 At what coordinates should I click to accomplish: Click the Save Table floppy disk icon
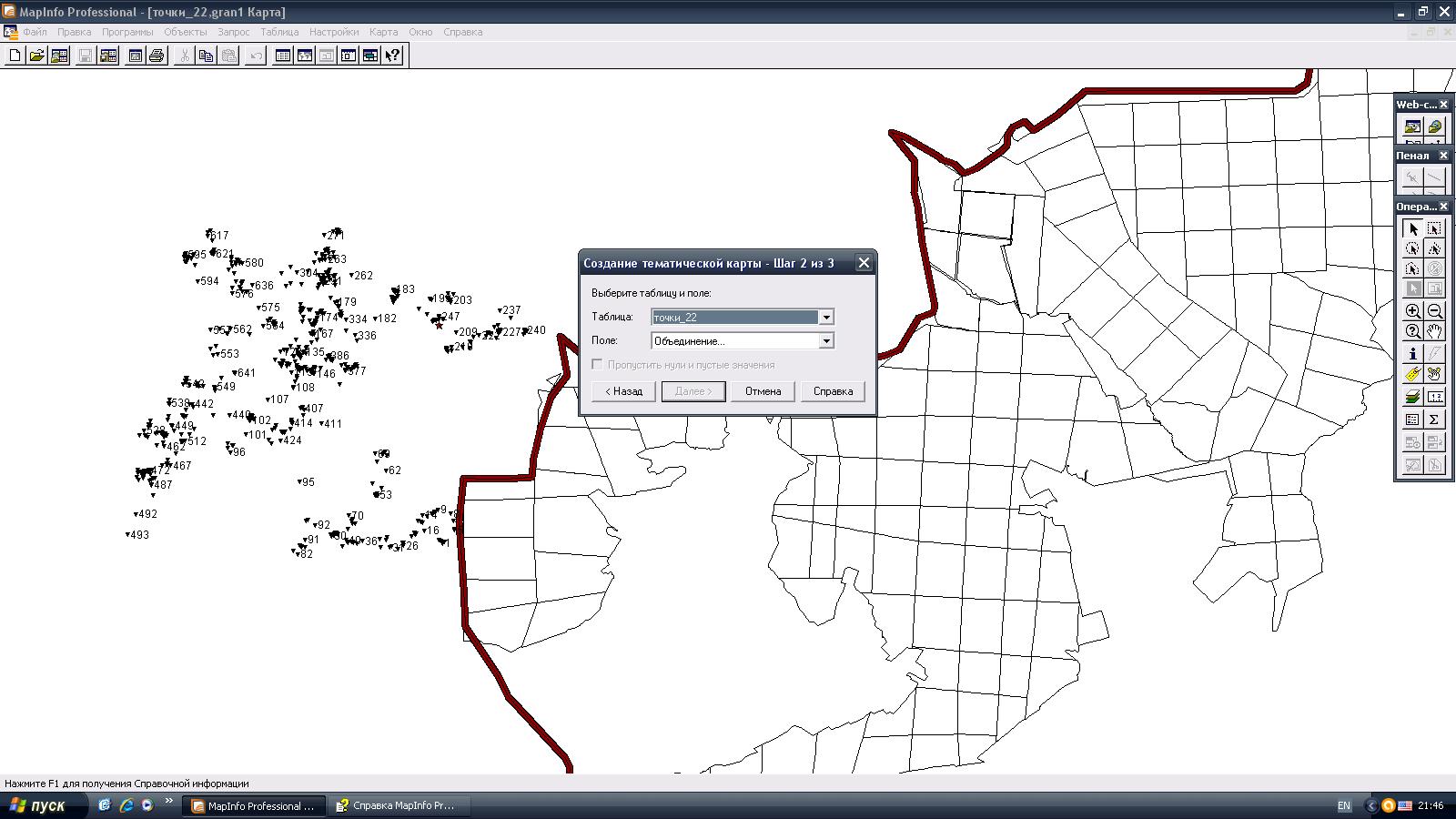(86, 56)
